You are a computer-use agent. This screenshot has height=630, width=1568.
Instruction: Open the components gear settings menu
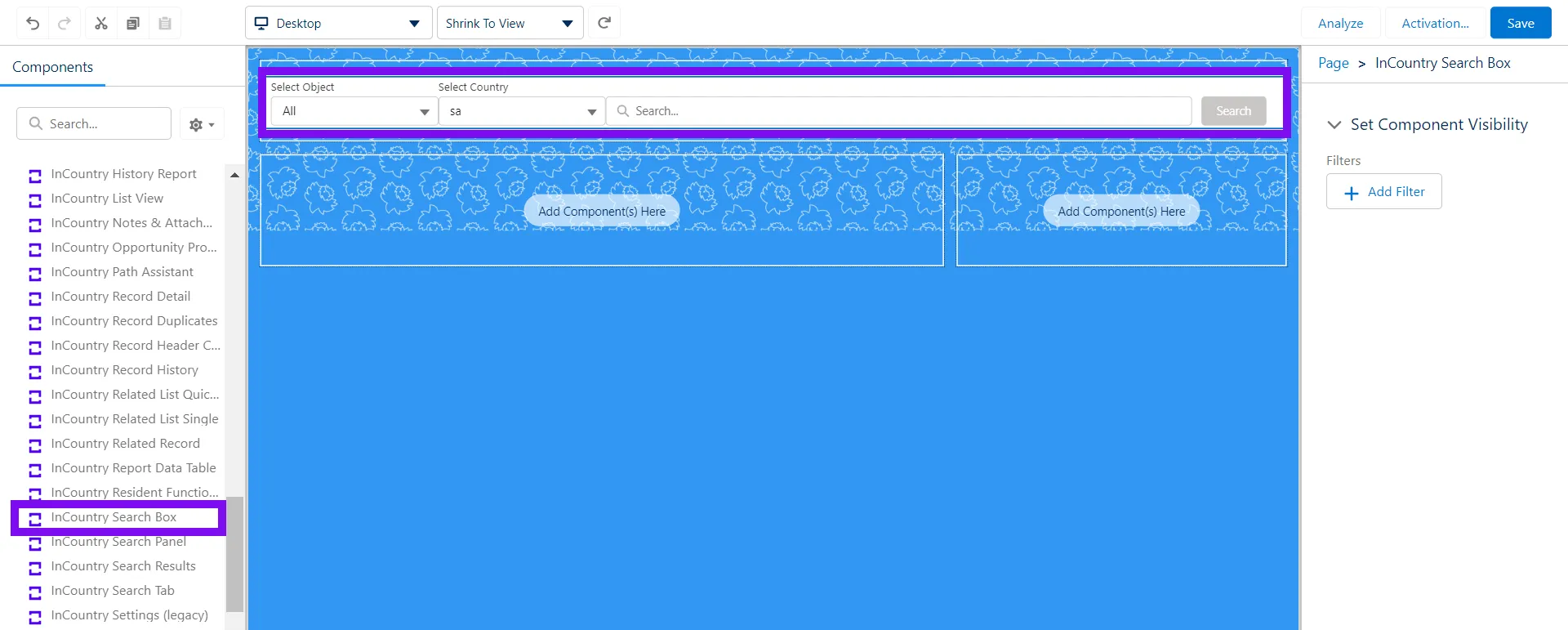201,124
